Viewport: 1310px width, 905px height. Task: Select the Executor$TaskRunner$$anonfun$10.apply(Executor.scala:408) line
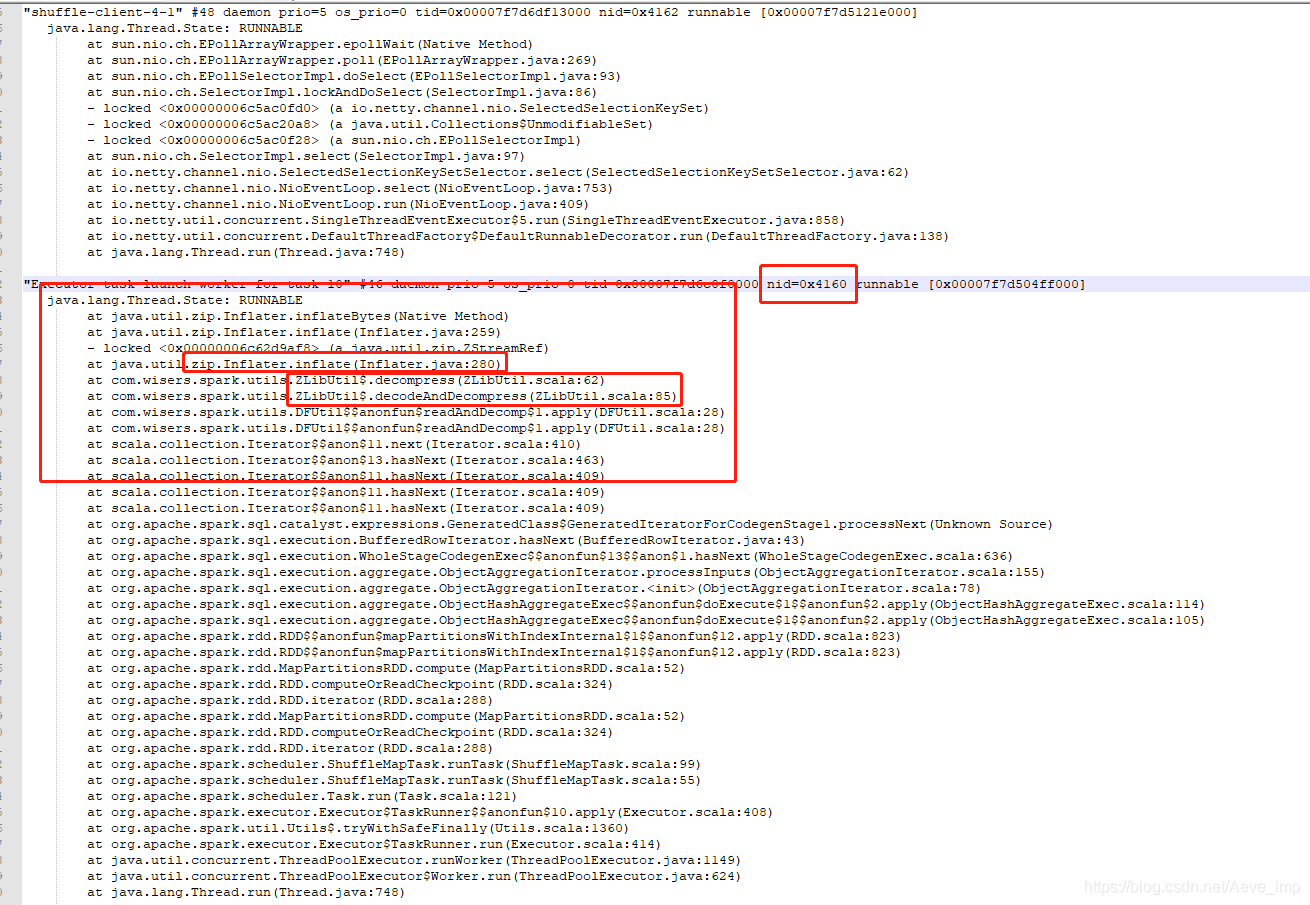pos(430,812)
